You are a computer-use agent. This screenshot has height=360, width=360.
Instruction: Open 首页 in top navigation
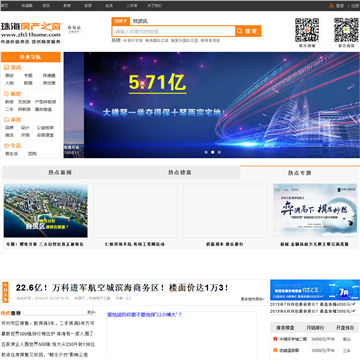(4, 6)
